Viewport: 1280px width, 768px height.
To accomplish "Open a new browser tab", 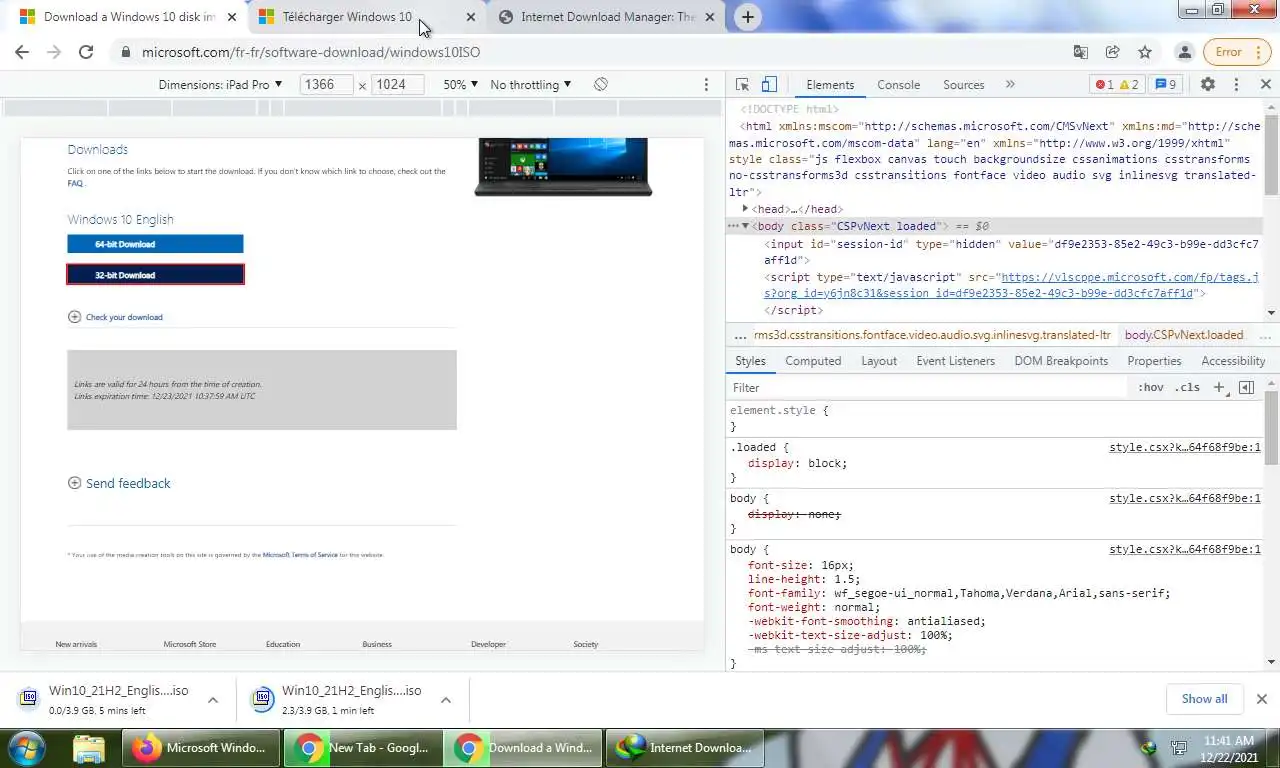I will [x=747, y=17].
